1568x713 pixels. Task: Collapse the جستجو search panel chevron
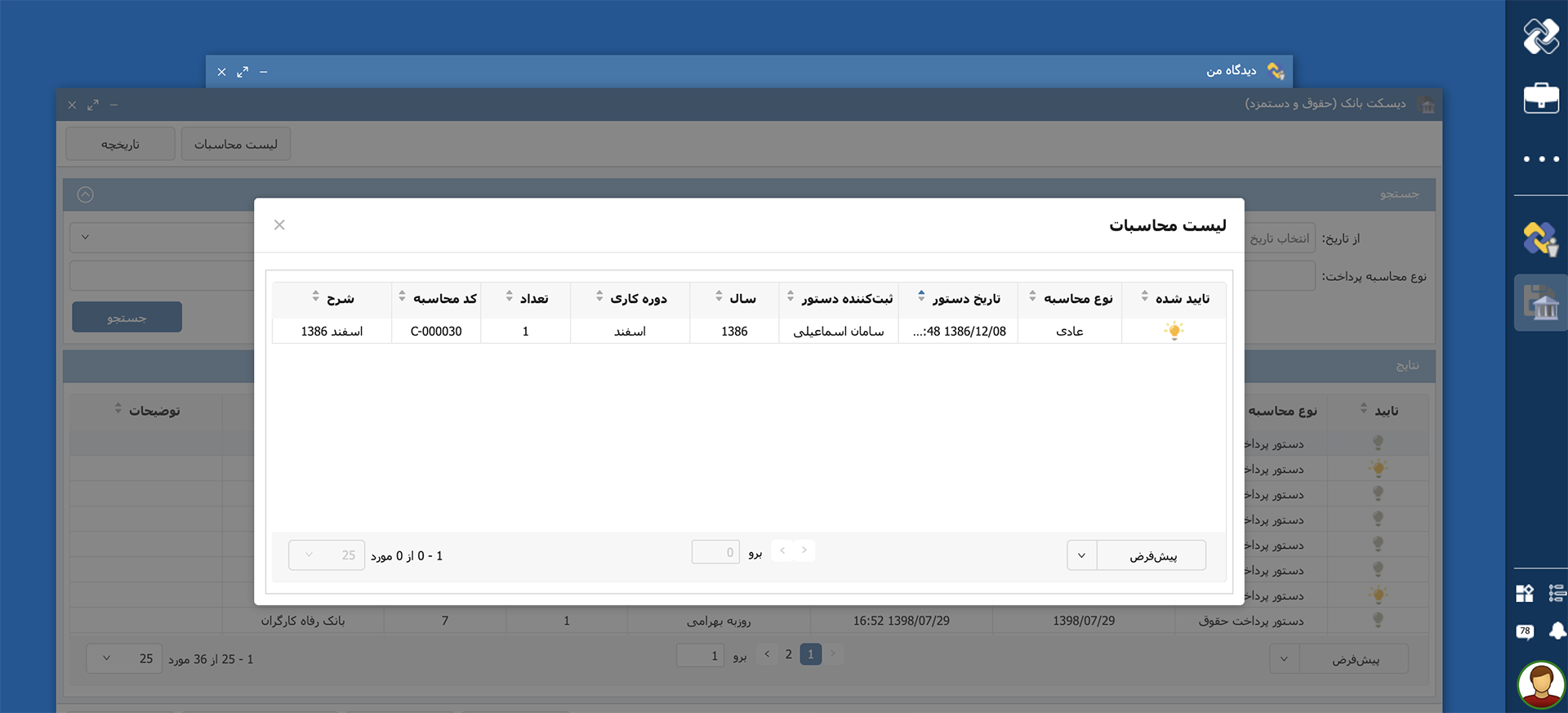tap(86, 194)
